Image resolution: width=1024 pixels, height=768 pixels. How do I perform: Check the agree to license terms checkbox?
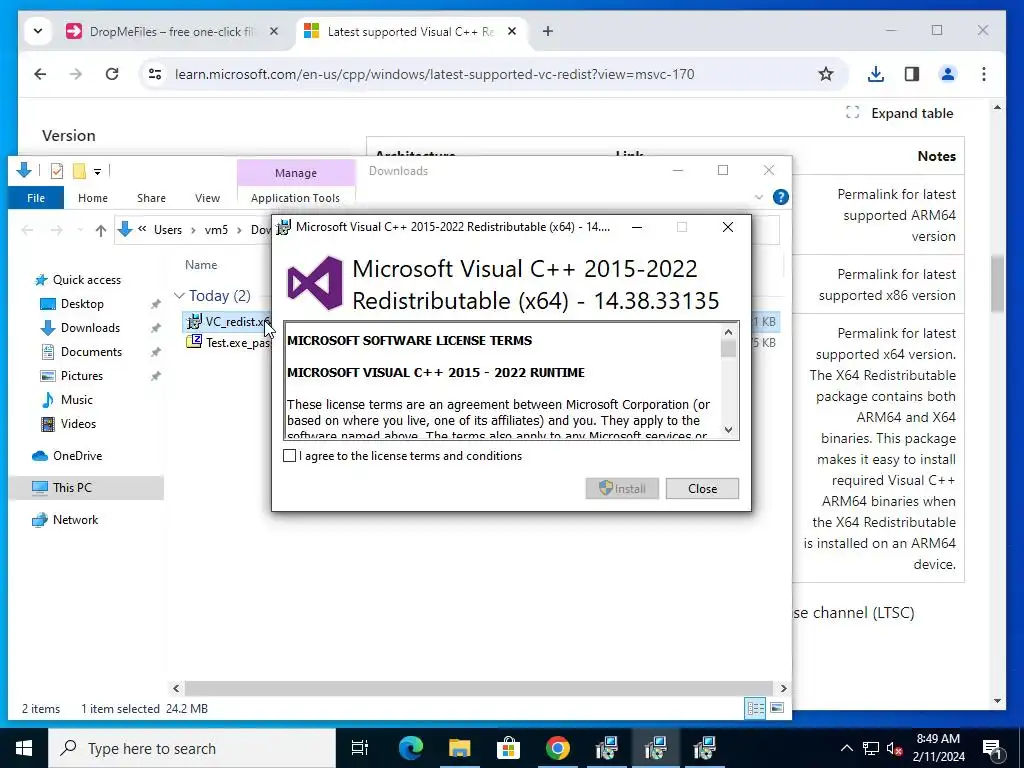pos(289,456)
